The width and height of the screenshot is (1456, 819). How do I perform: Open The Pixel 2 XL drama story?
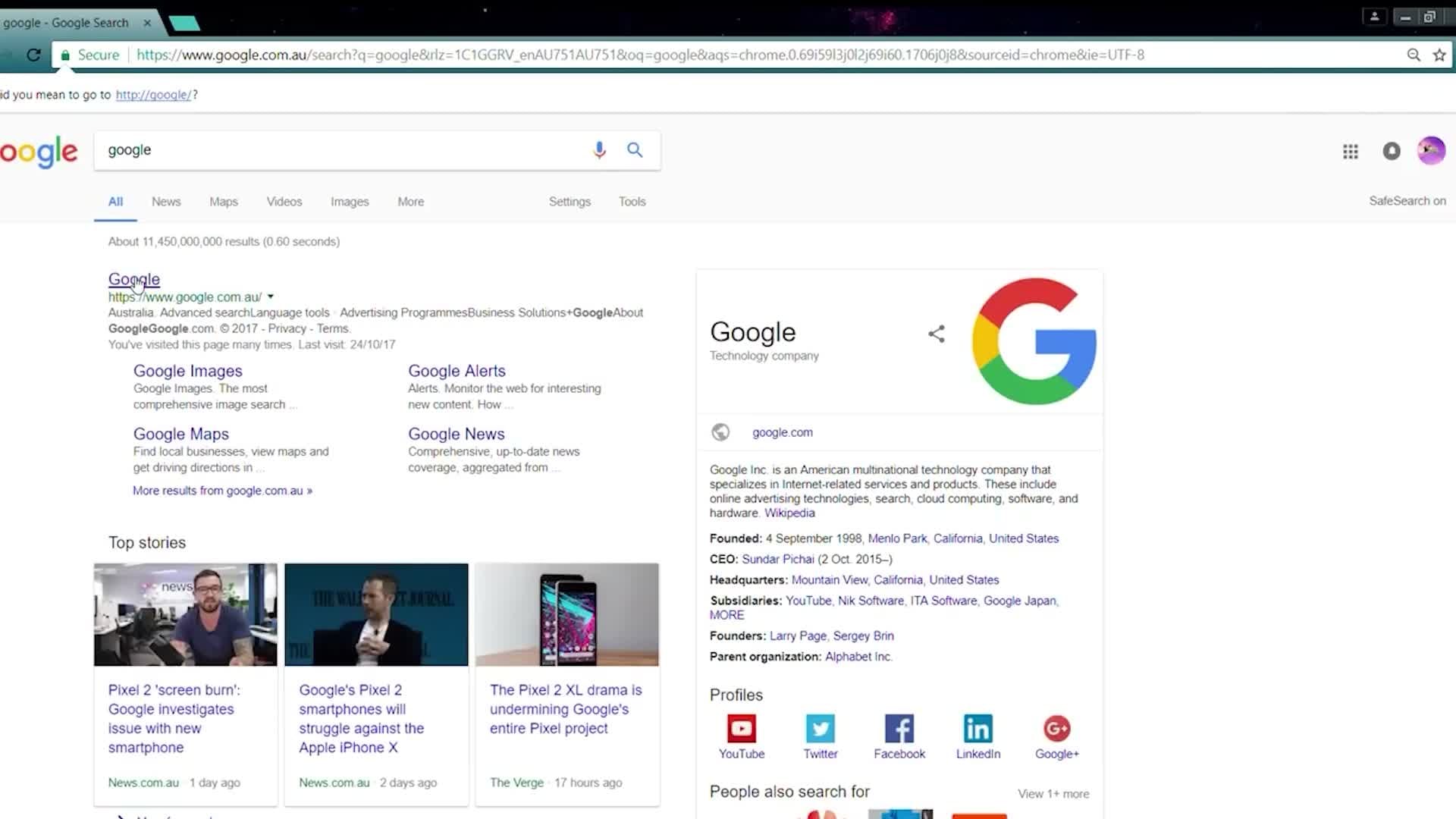click(x=566, y=709)
